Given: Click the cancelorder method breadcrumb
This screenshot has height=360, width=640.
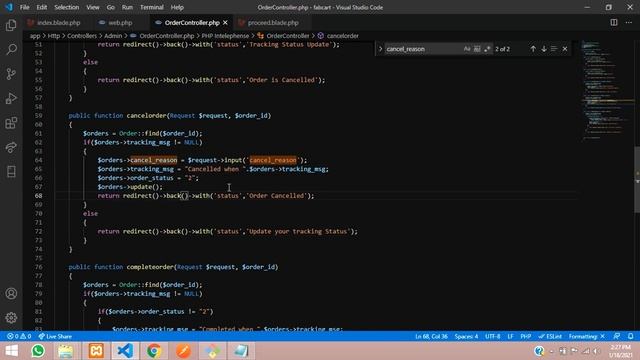Looking at the screenshot, I should (342, 36).
